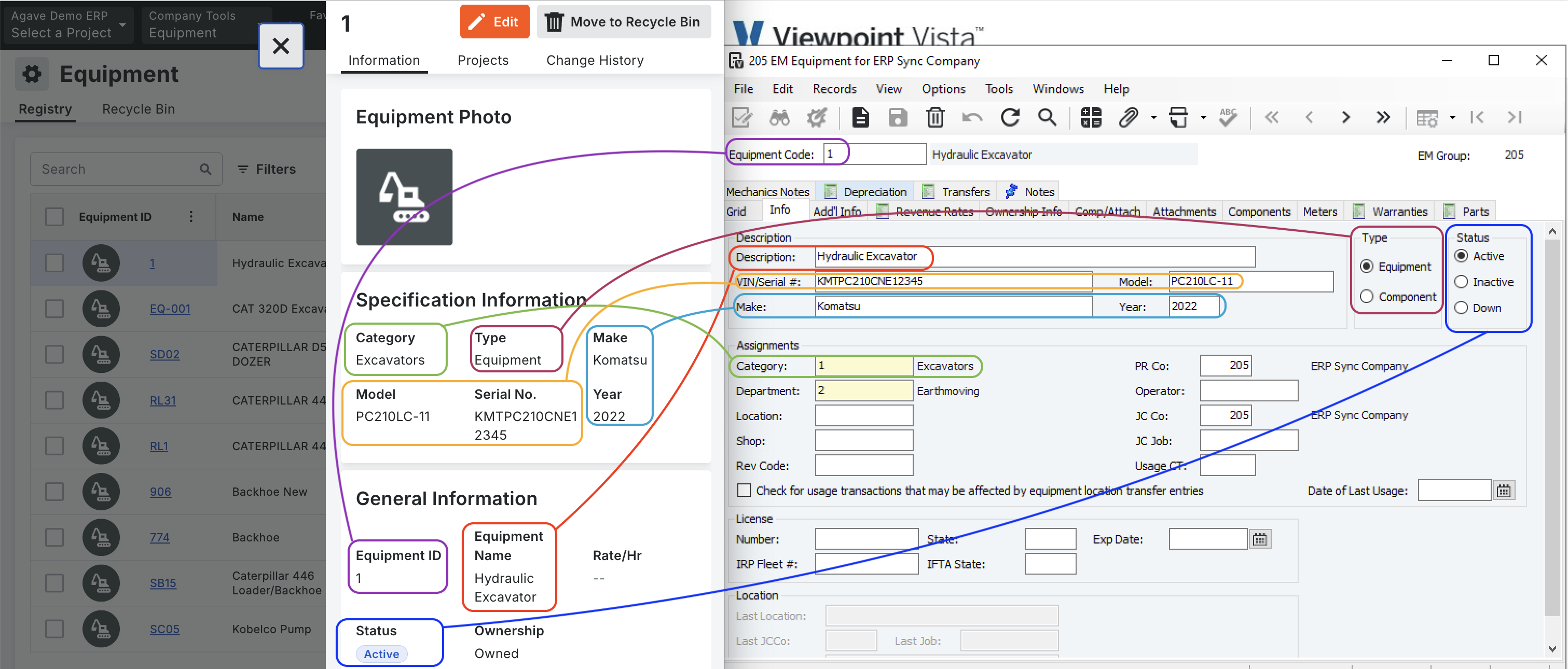Viewport: 1568px width, 669px height.
Task: Click the orange Edit button
Action: coord(494,22)
